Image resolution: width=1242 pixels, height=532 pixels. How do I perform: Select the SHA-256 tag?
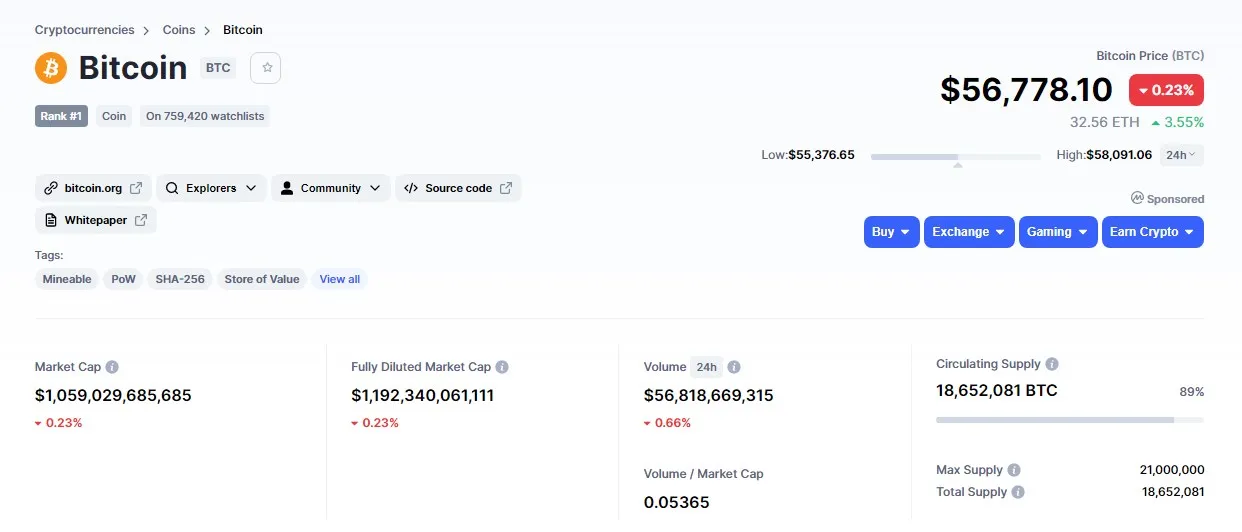180,279
